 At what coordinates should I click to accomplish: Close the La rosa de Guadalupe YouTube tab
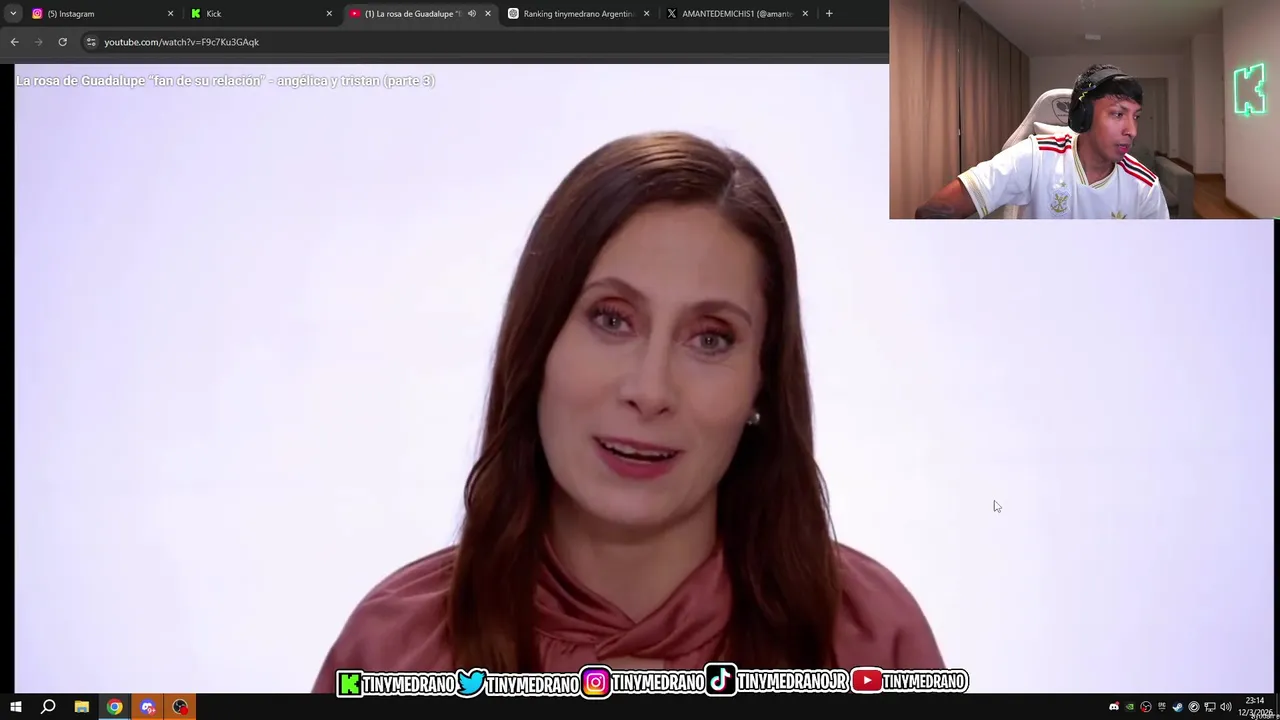[x=488, y=13]
